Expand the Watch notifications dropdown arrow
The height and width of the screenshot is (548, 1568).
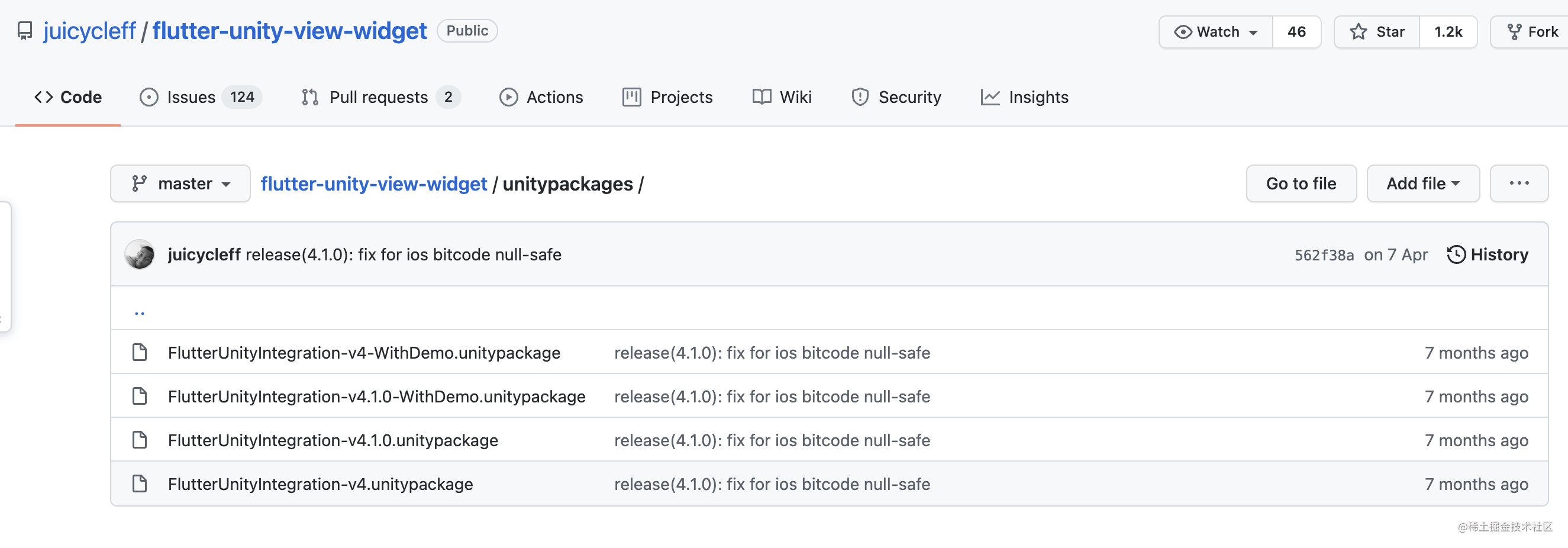click(1253, 33)
